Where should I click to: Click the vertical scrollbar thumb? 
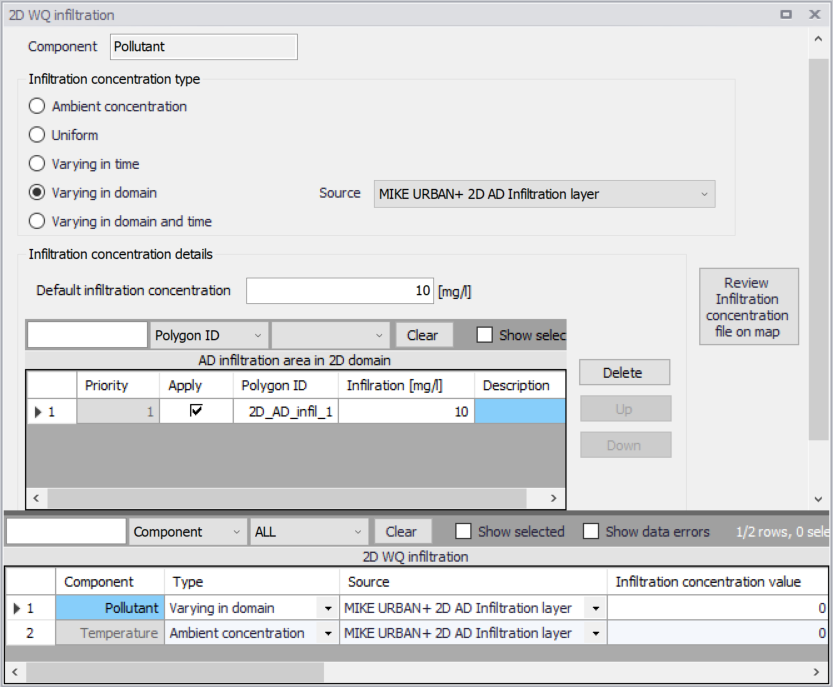(x=818, y=249)
